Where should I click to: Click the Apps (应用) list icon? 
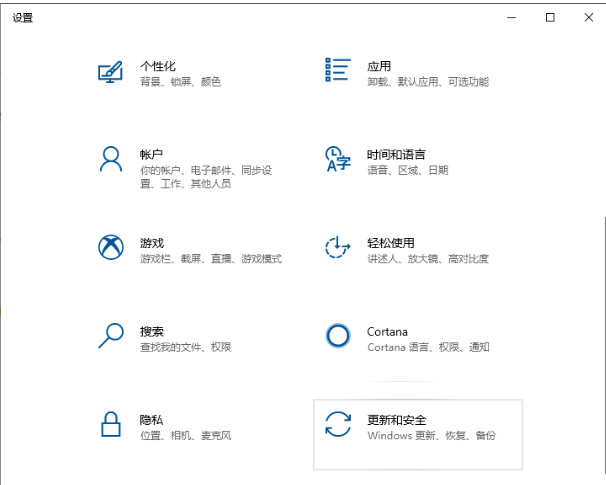tap(338, 70)
